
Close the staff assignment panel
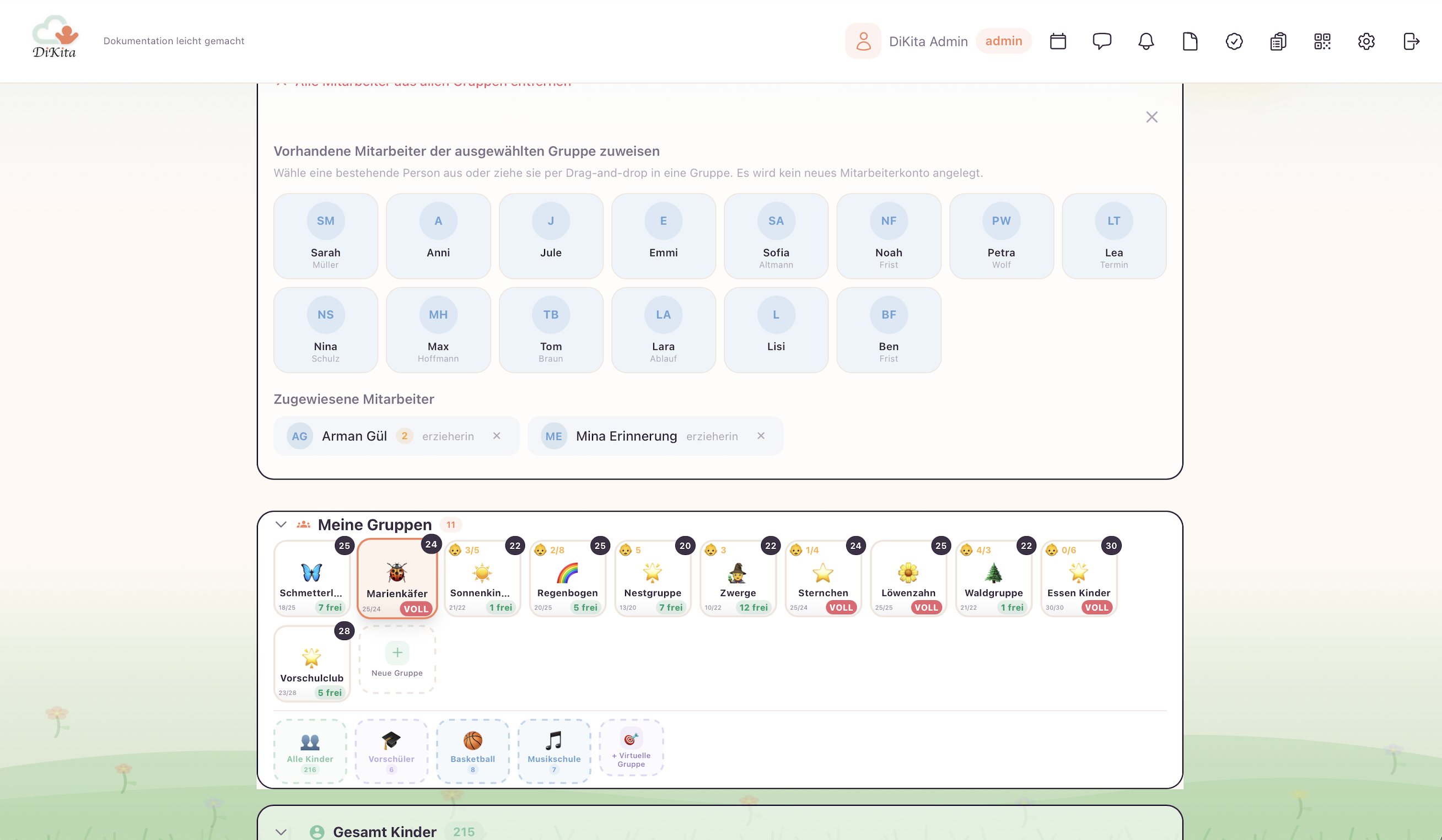click(1152, 117)
